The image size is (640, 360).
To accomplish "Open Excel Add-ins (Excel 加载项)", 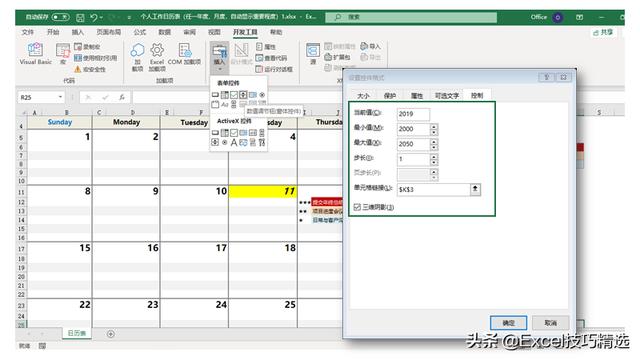I will pyautogui.click(x=157, y=57).
